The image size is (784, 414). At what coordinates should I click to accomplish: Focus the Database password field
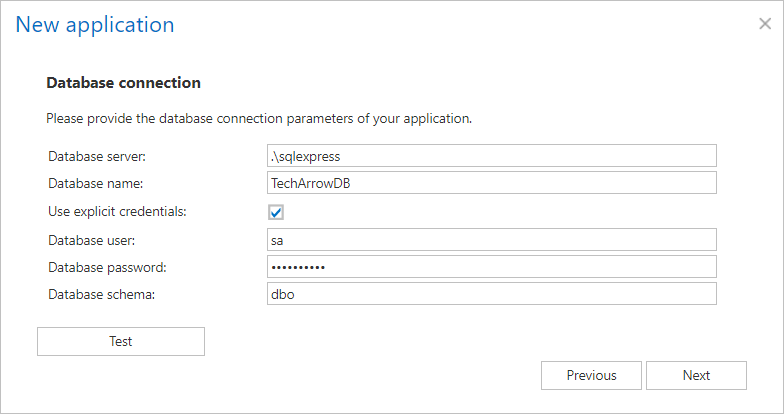[491, 267]
